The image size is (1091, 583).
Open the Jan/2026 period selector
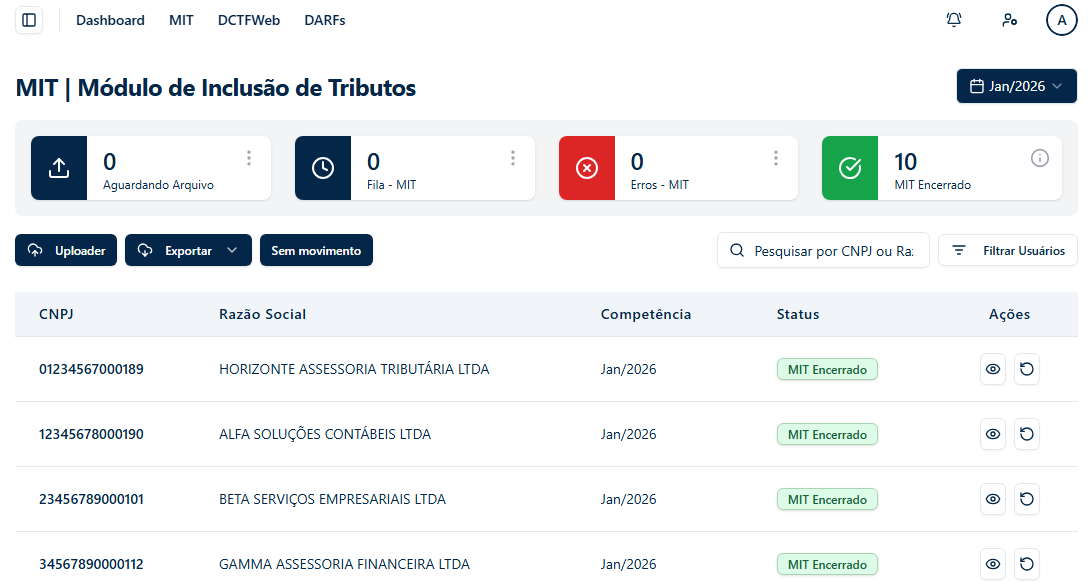coord(1016,86)
